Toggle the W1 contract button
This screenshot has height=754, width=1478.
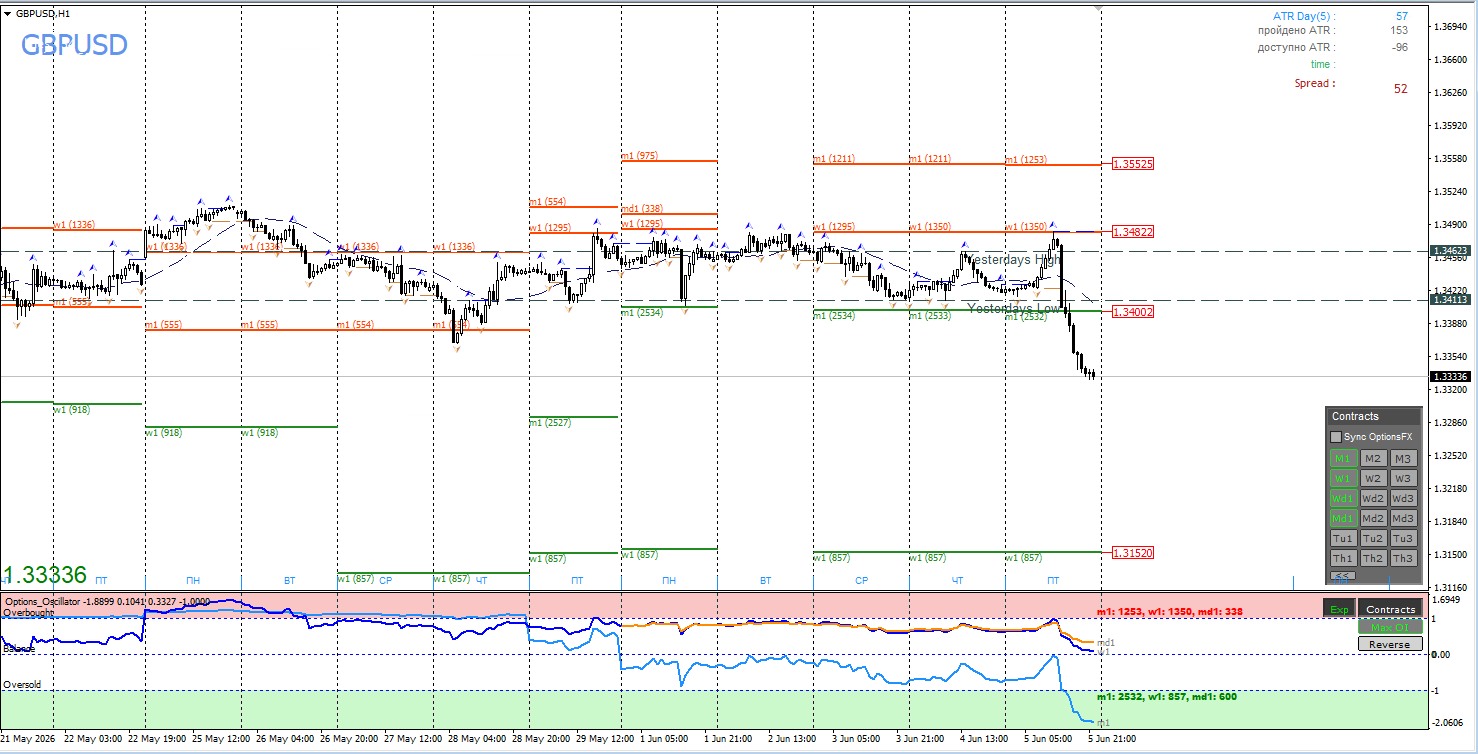pyautogui.click(x=1343, y=479)
